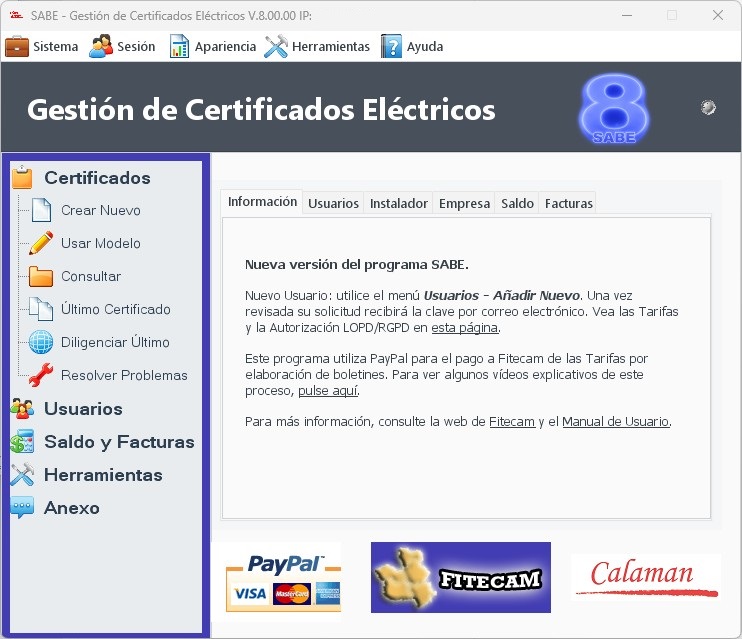The height and width of the screenshot is (639, 742).
Task: Click the Certificados clipboard icon
Action: (x=22, y=178)
